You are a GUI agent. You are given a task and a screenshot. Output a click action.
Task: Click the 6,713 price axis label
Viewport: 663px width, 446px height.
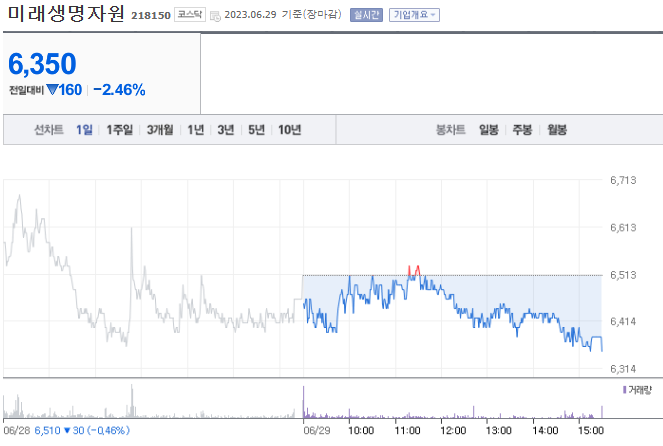tap(623, 181)
